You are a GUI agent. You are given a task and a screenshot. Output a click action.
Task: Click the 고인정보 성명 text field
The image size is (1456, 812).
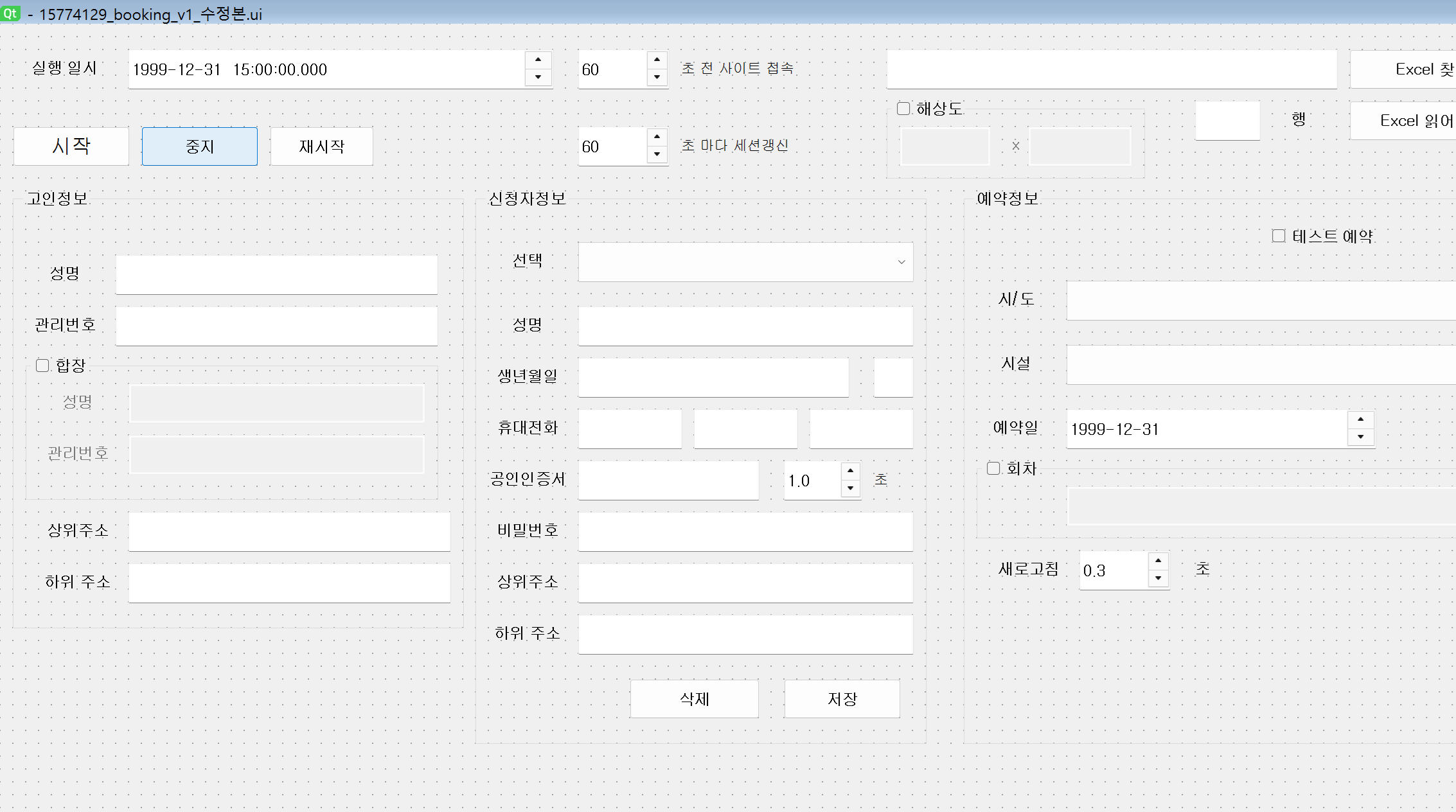pyautogui.click(x=276, y=275)
